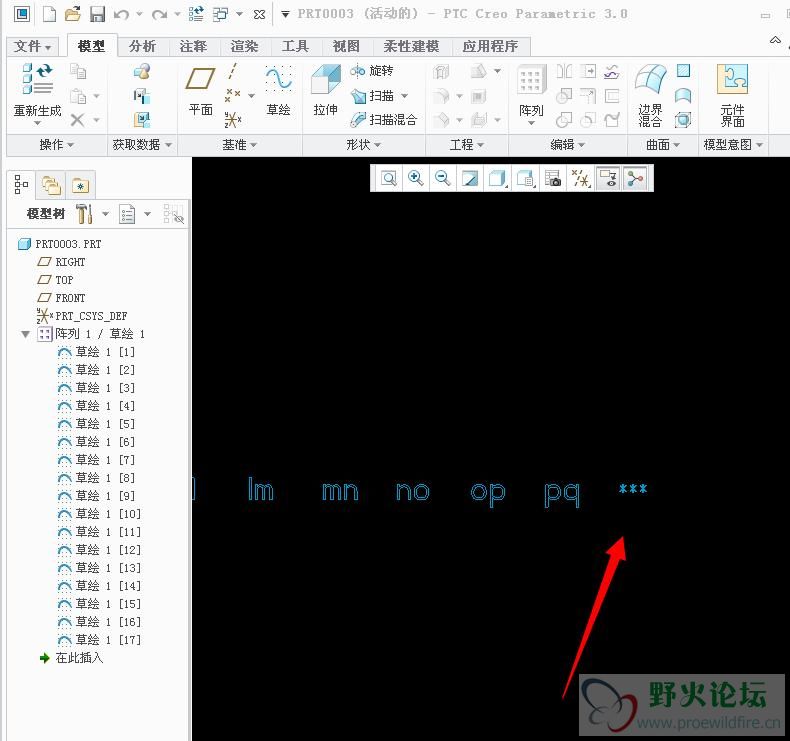This screenshot has width=790, height=741.
Task: Open the Flexible Modeling (柔性建模) tab
Action: (x=411, y=46)
